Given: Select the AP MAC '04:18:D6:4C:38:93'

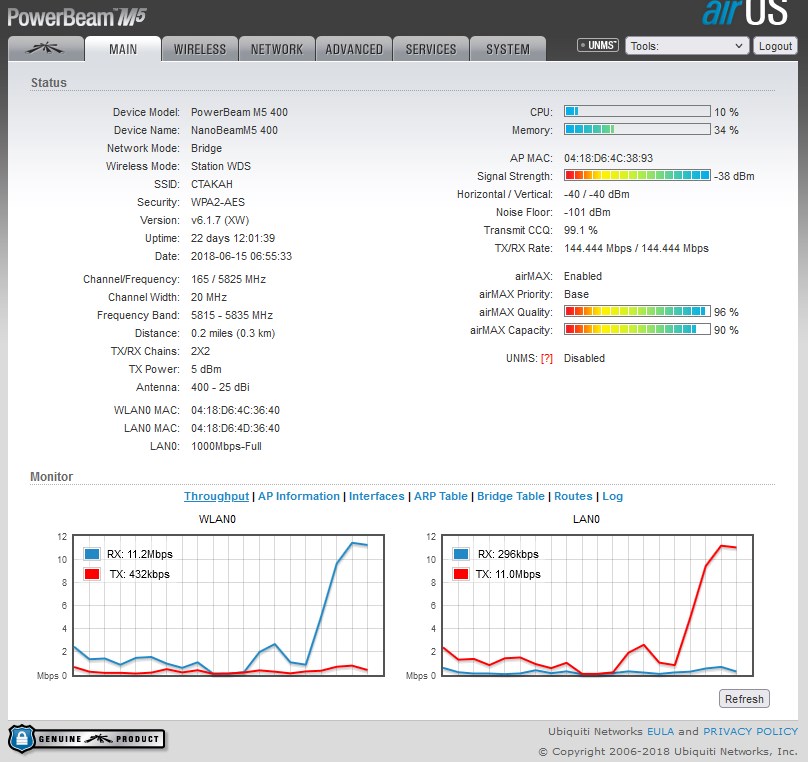Looking at the screenshot, I should [x=609, y=158].
